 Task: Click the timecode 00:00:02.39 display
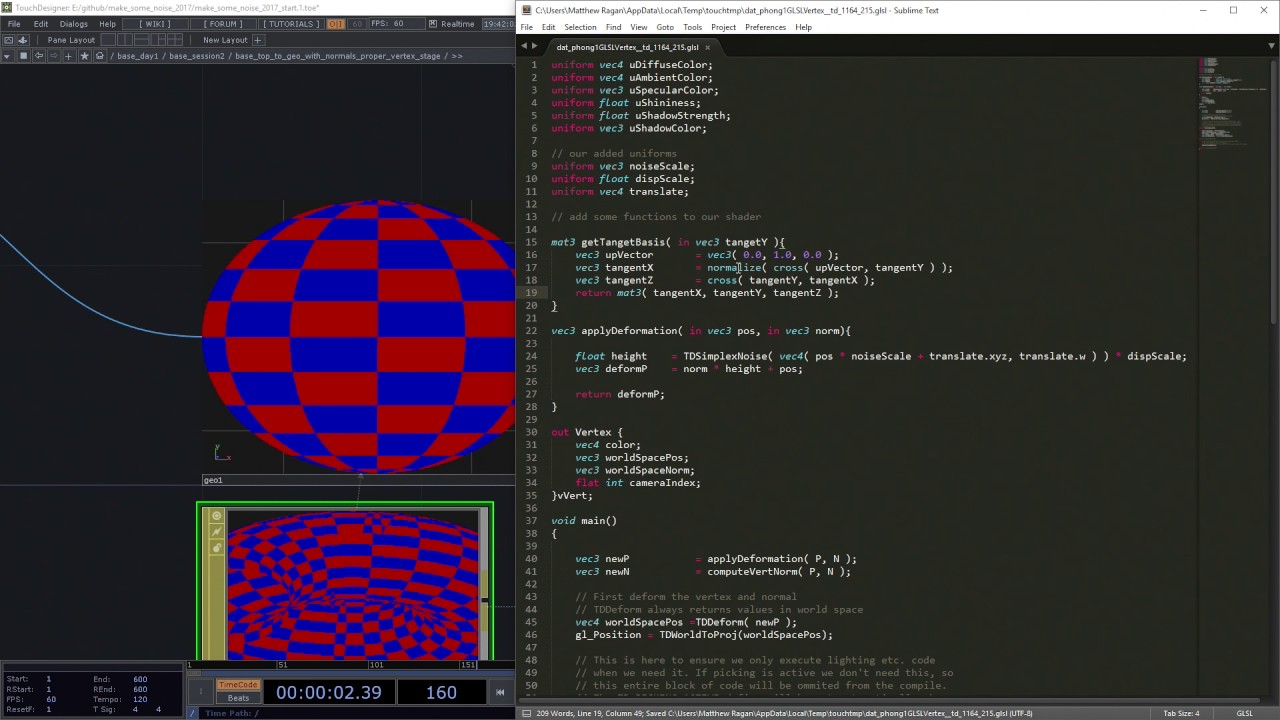point(328,692)
